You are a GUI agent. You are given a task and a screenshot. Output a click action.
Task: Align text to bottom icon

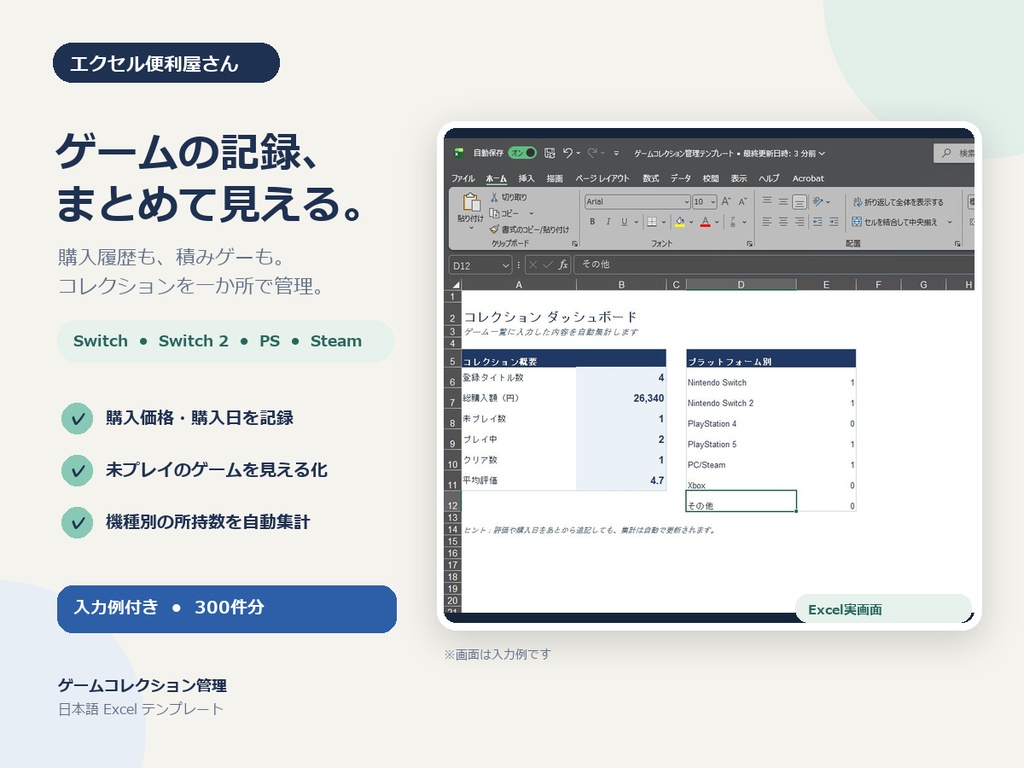(799, 202)
